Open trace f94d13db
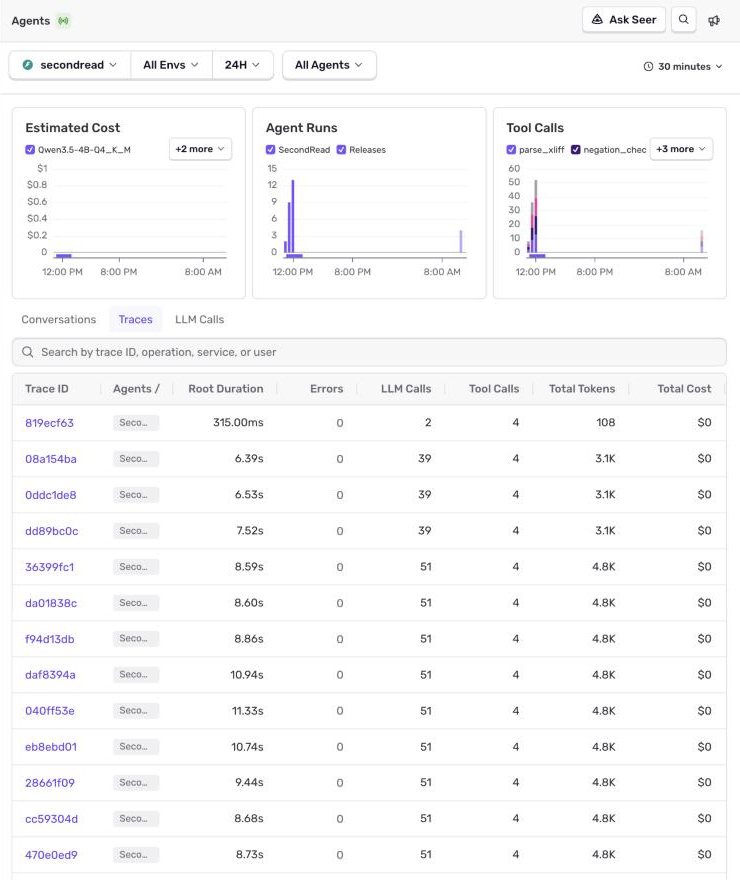Viewport: 740px width, 880px height. click(x=50, y=639)
